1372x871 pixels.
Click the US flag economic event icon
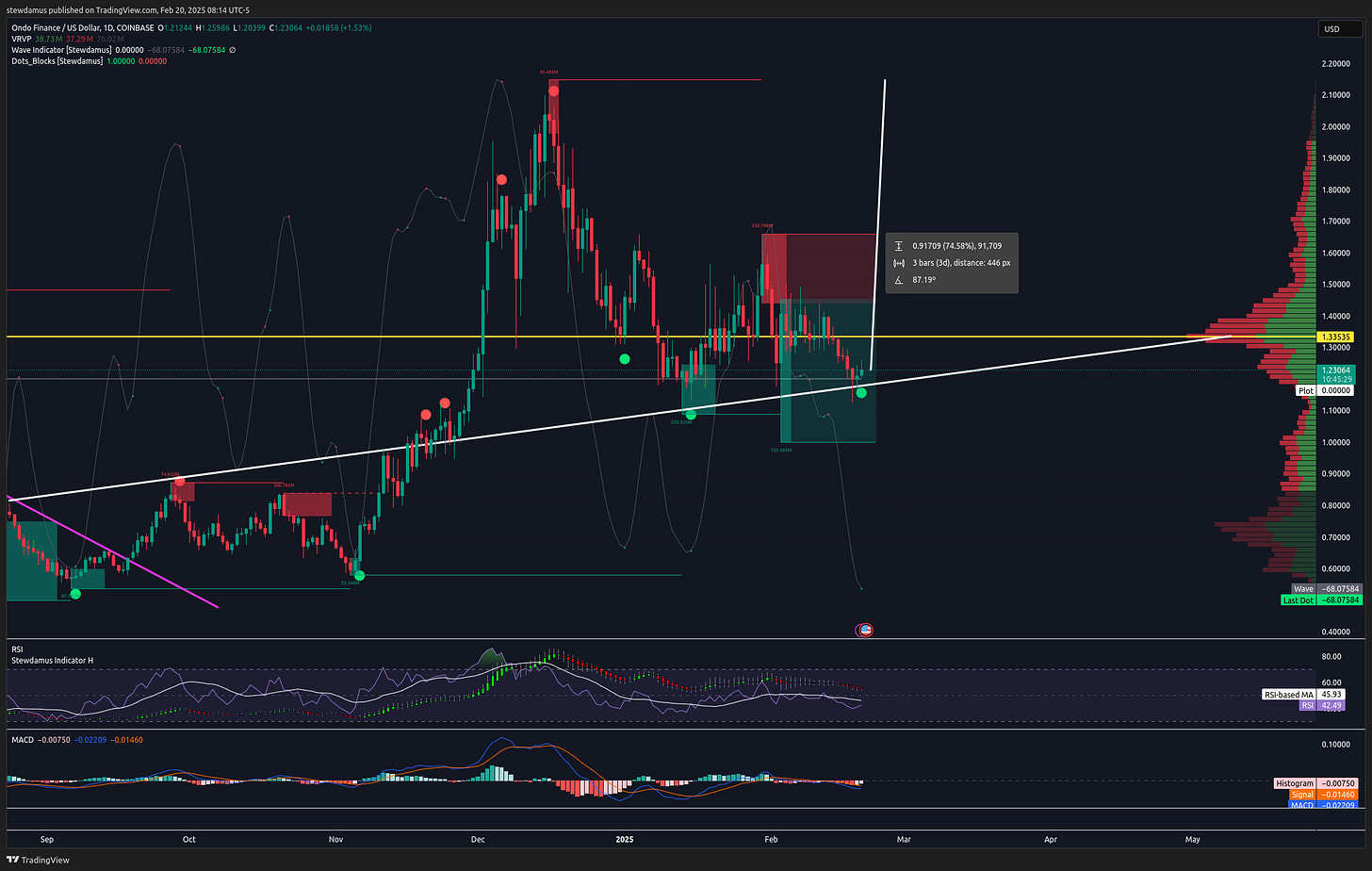[865, 630]
